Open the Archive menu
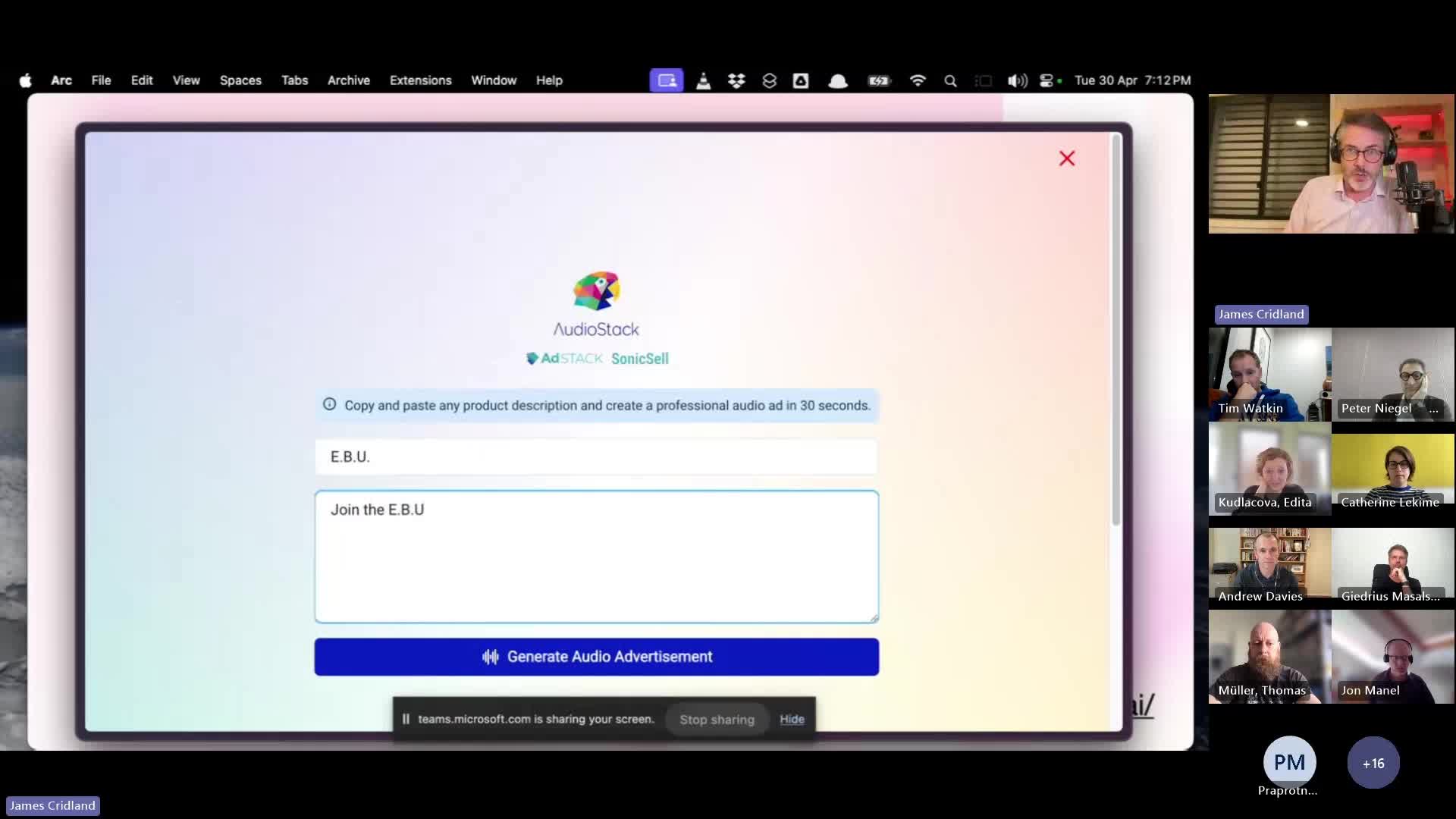The height and width of the screenshot is (819, 1456). 349,80
